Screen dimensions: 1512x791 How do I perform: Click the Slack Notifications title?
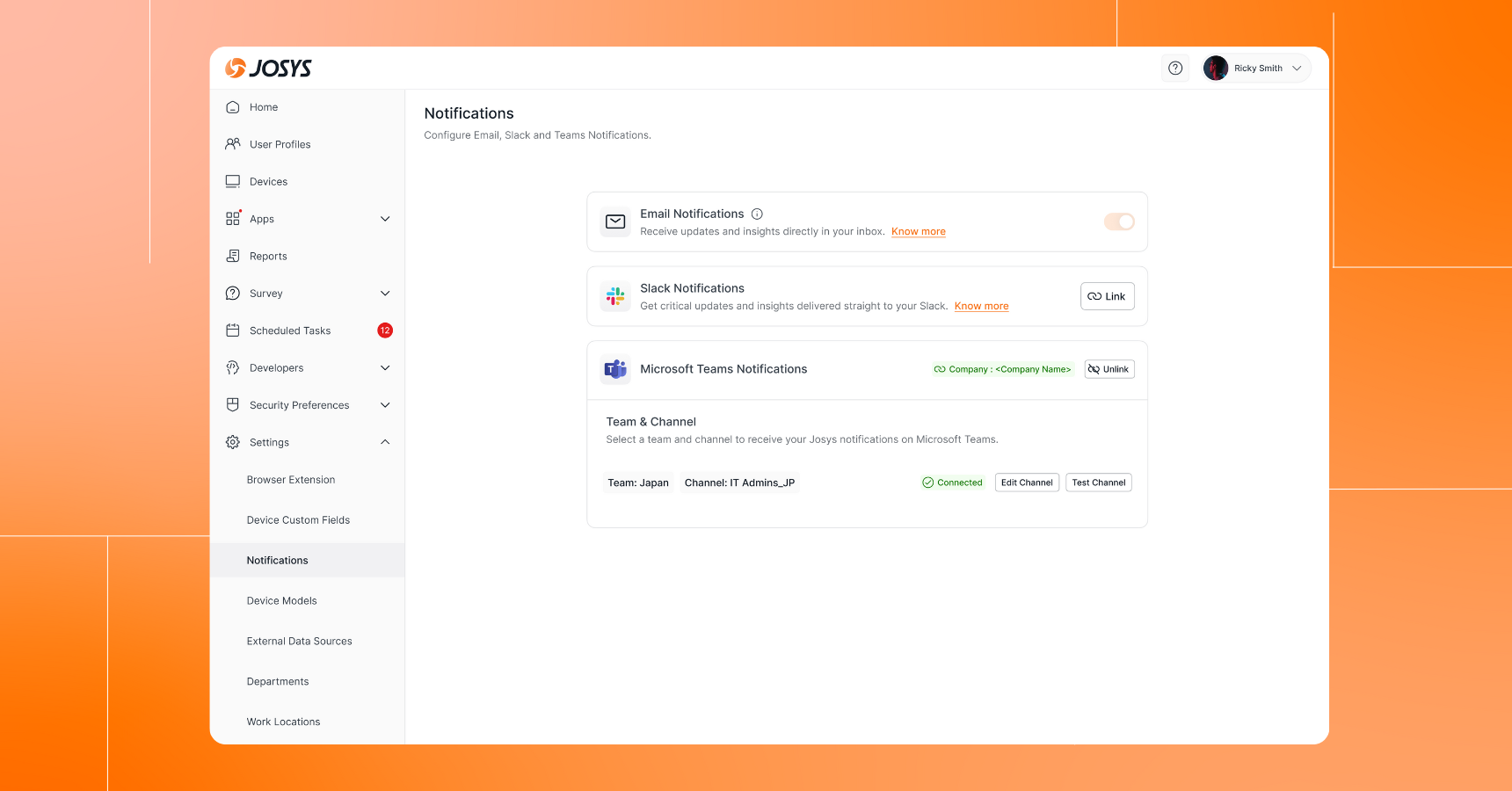point(693,288)
